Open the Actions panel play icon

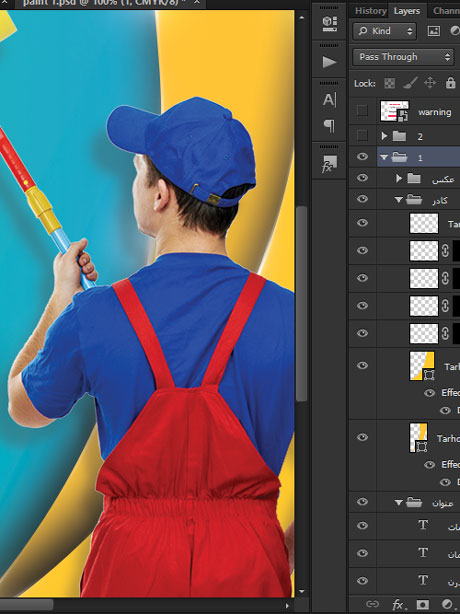(329, 62)
